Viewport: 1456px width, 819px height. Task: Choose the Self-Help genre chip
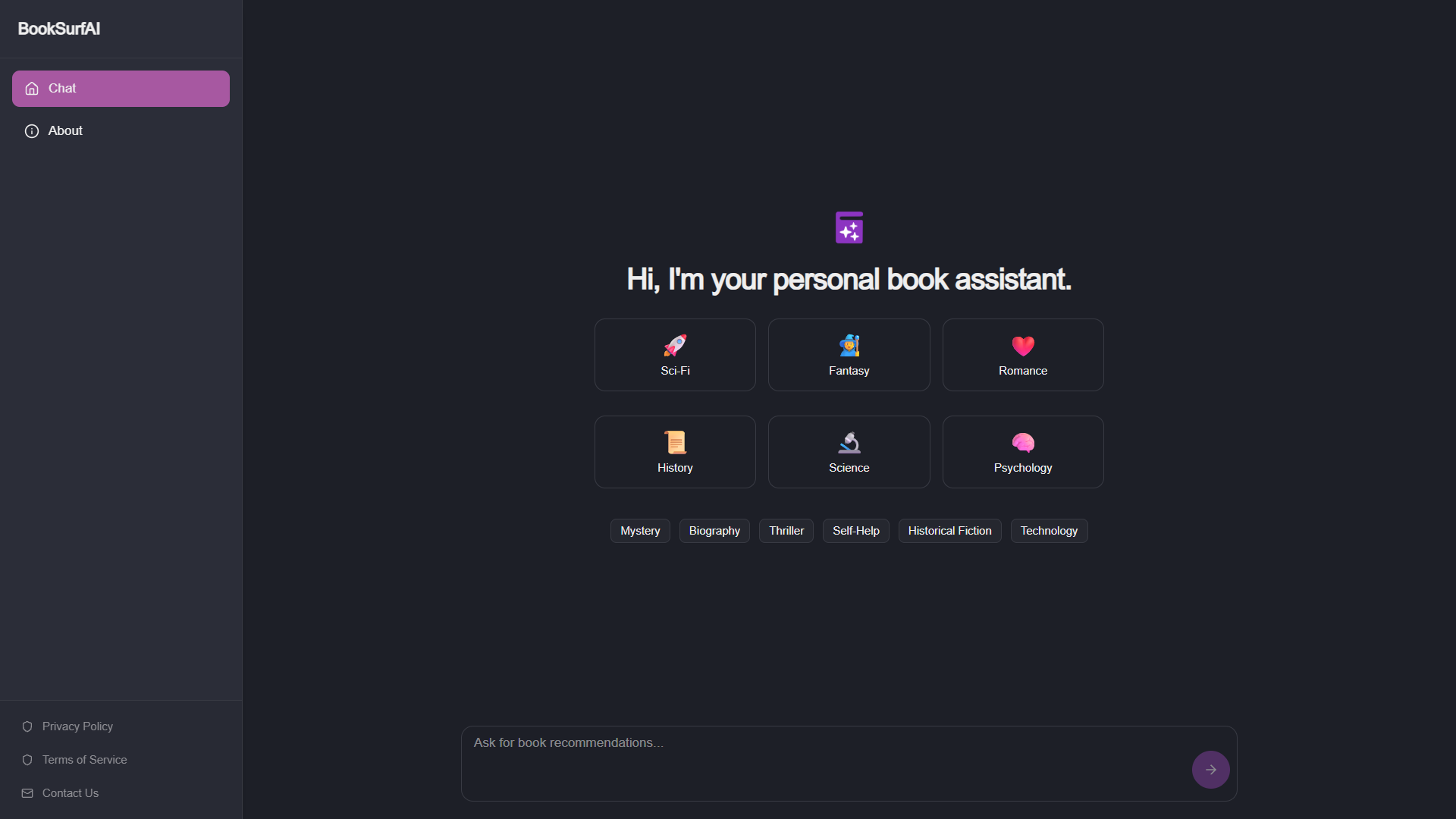856,531
